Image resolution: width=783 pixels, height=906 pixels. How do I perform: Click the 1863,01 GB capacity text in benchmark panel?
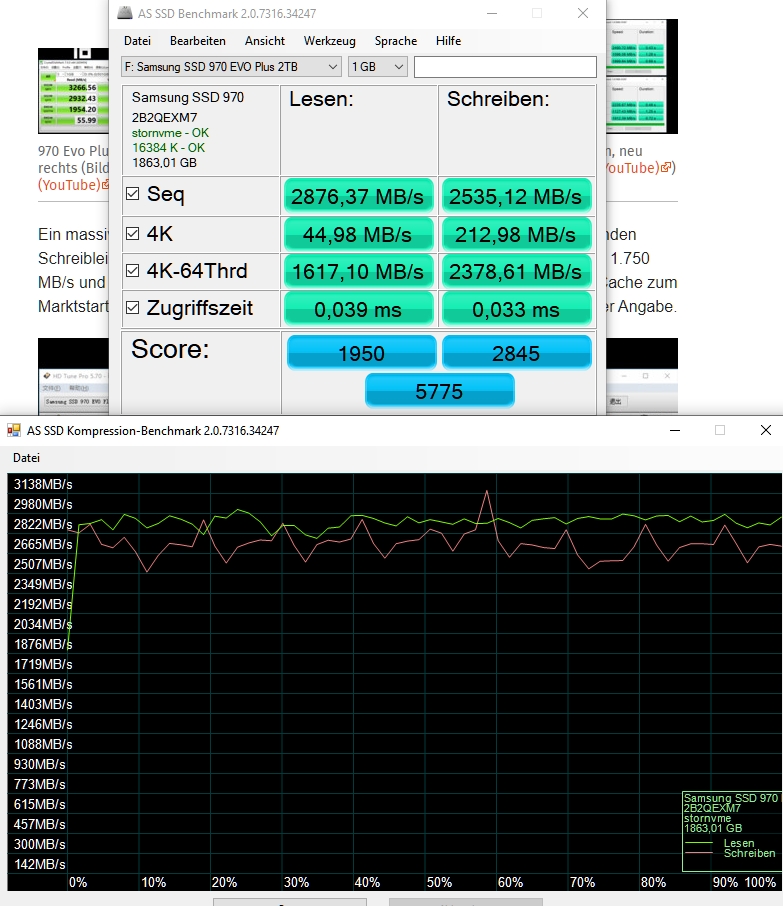click(x=164, y=163)
